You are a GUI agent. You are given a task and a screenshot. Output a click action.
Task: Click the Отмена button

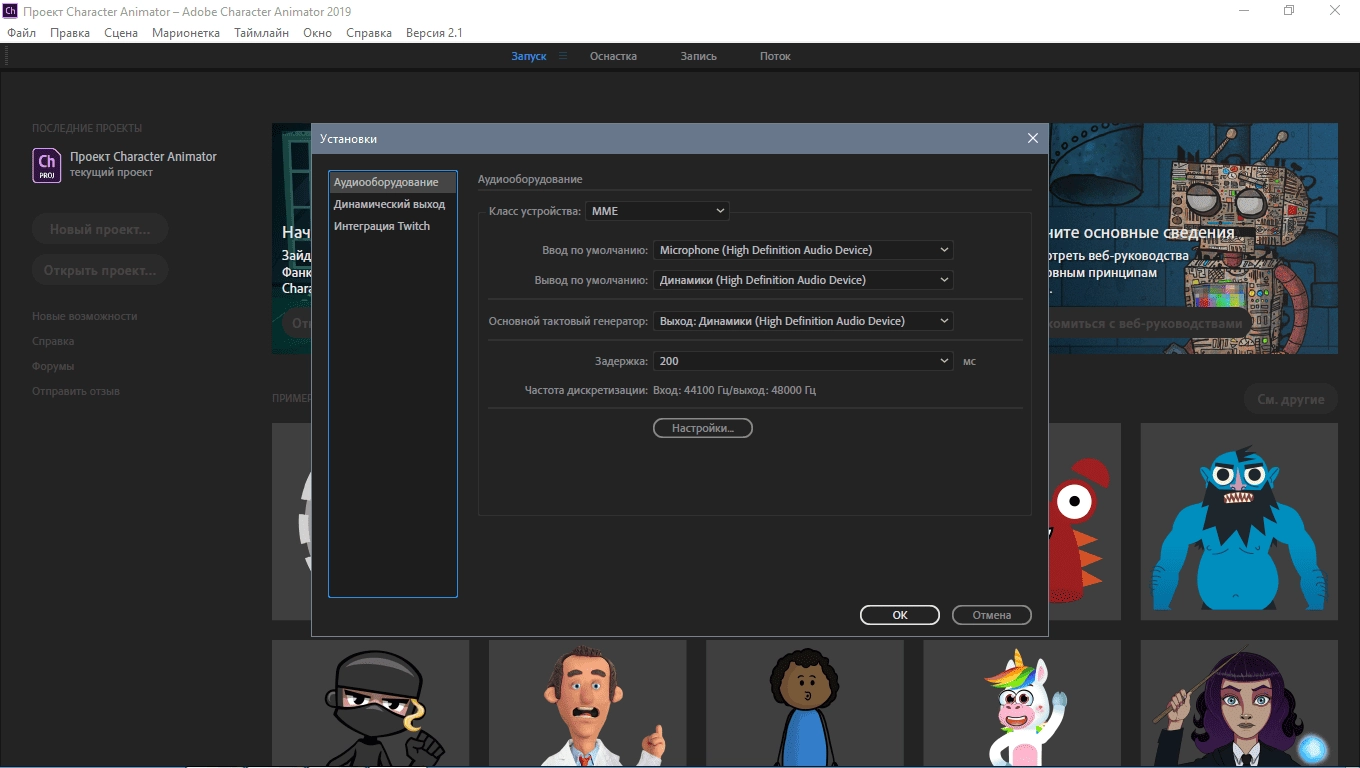coord(992,615)
